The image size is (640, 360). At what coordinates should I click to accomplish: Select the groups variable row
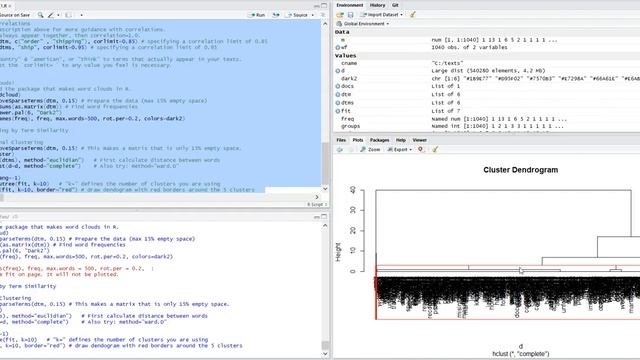[x=487, y=126]
